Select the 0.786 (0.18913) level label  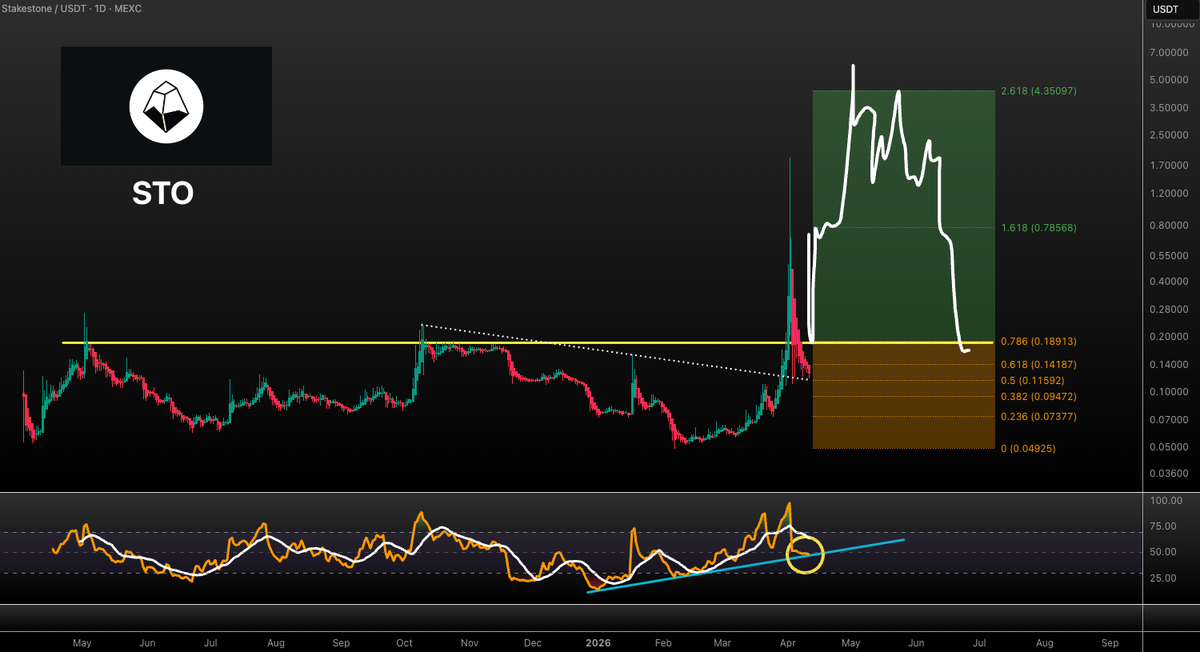[x=1040, y=342]
